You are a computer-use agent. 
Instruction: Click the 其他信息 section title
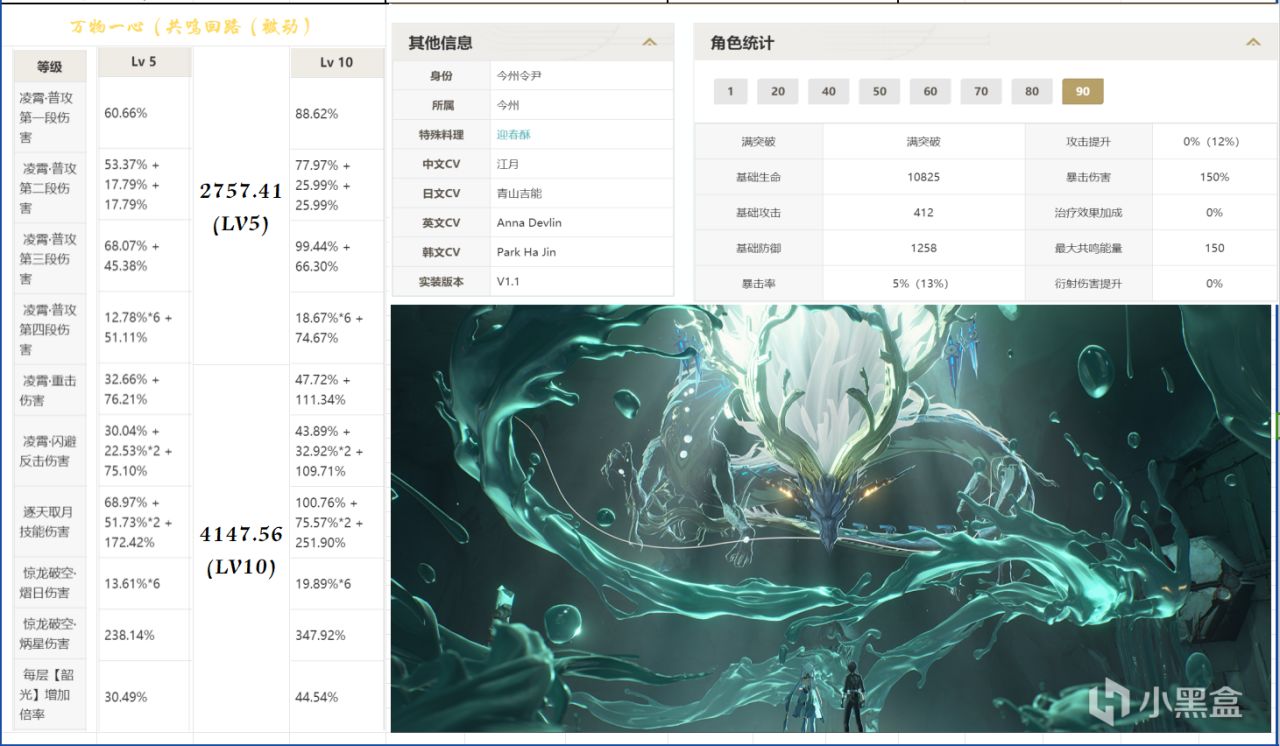[x=440, y=43]
